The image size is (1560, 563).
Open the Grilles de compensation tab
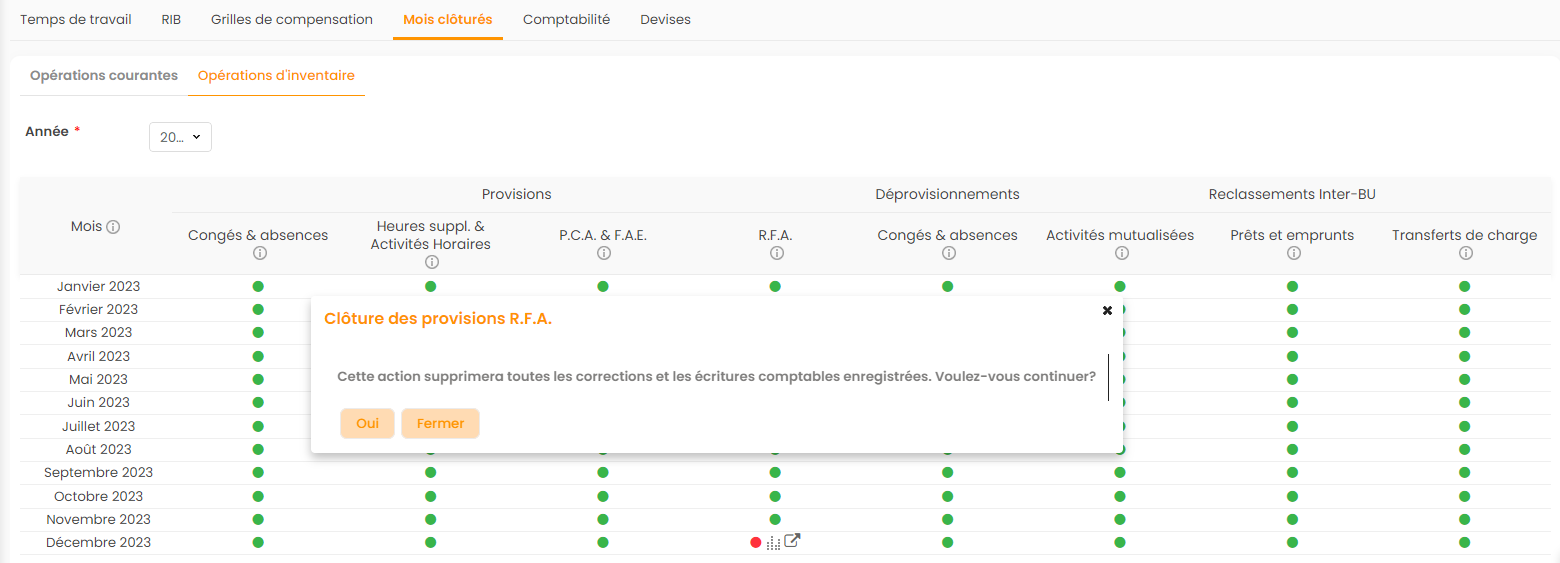pyautogui.click(x=292, y=20)
